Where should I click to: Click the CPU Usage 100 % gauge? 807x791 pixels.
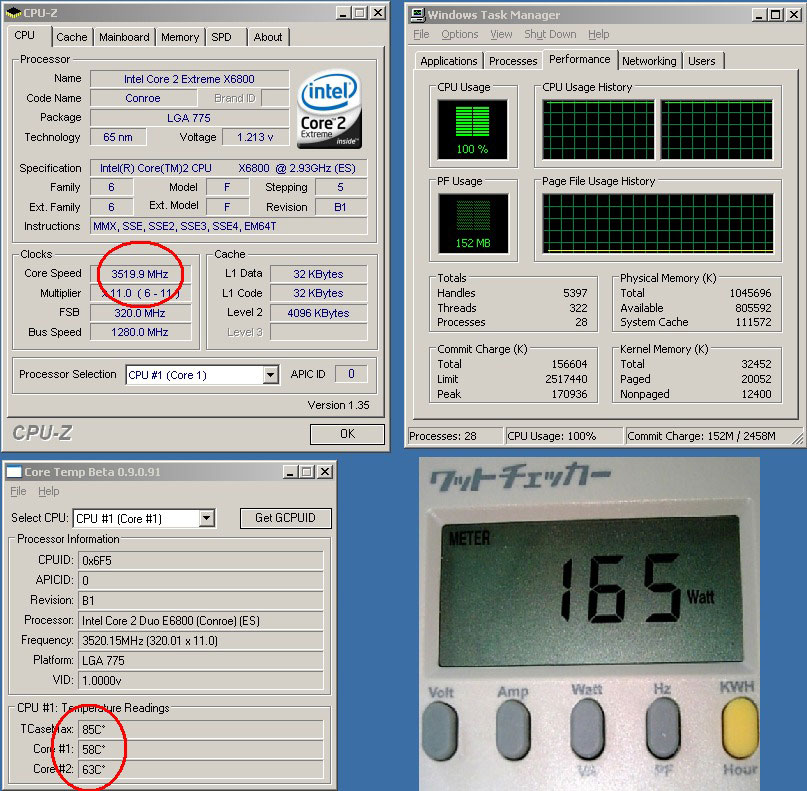(x=472, y=129)
